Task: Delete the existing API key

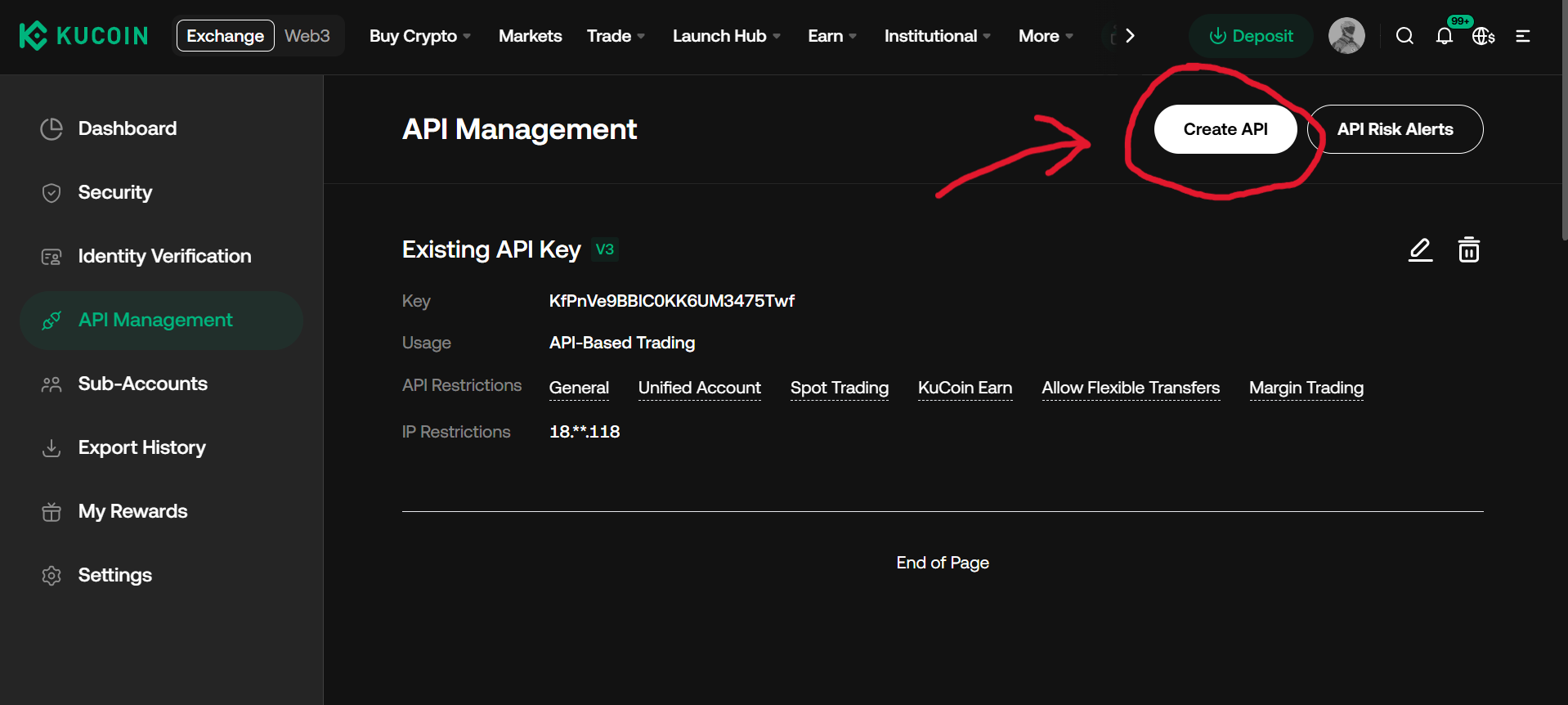Action: coord(1469,249)
